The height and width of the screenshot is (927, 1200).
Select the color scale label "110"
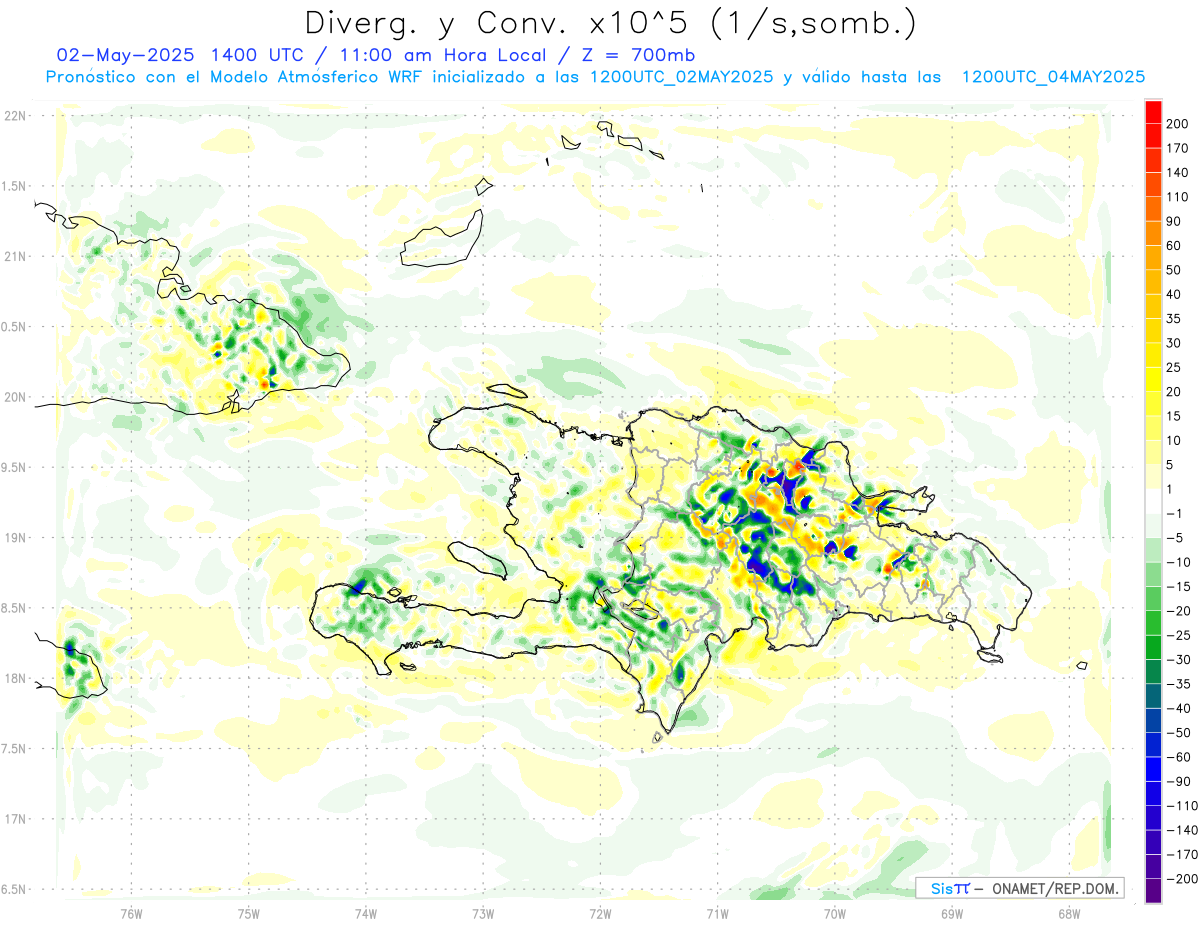1178,197
